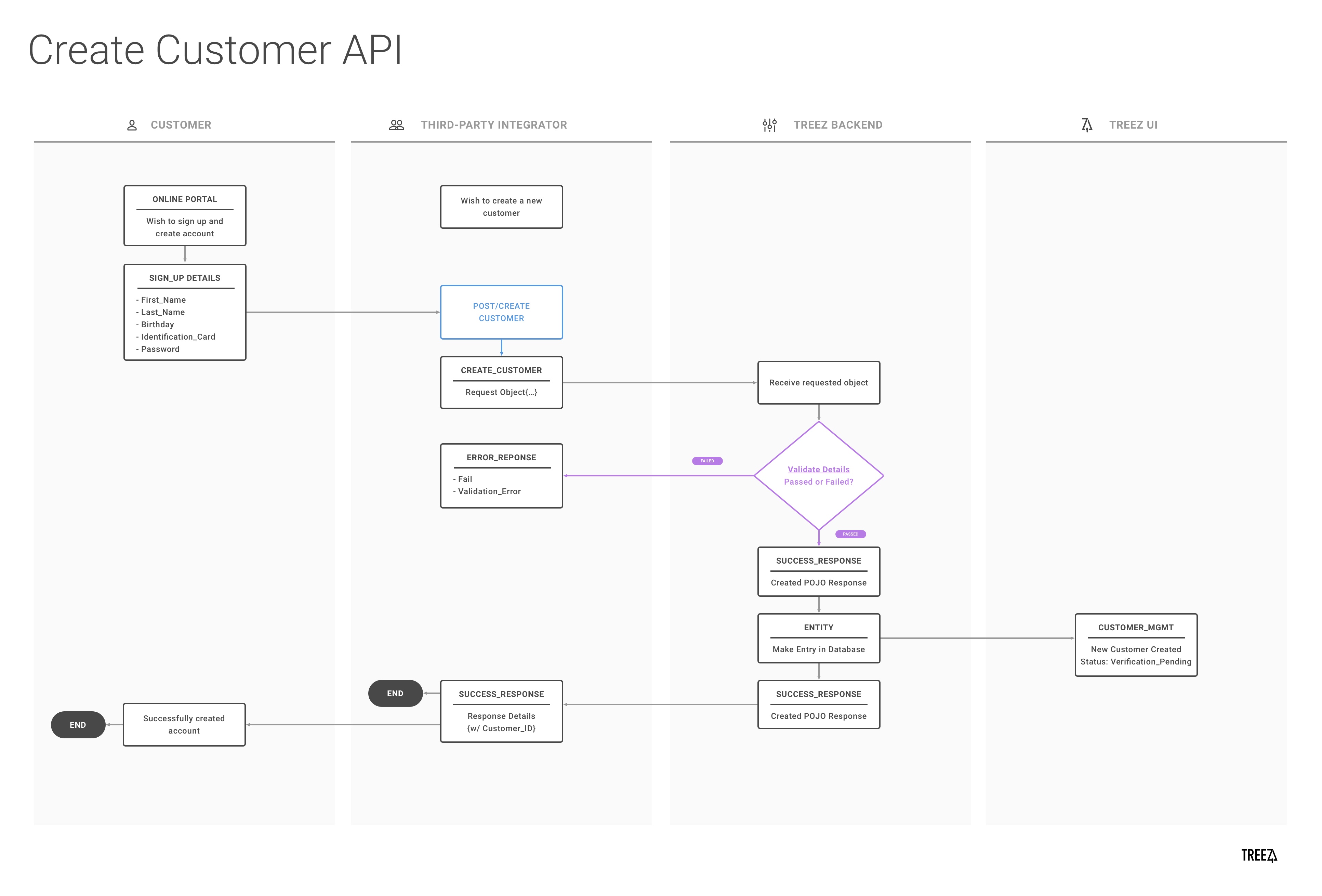Click END node beside Successfully created account

click(78, 725)
